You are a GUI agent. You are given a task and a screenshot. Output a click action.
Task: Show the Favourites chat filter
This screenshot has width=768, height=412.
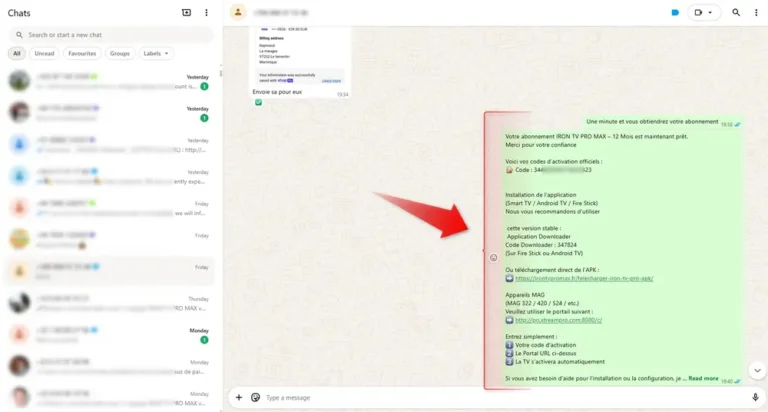(82, 53)
